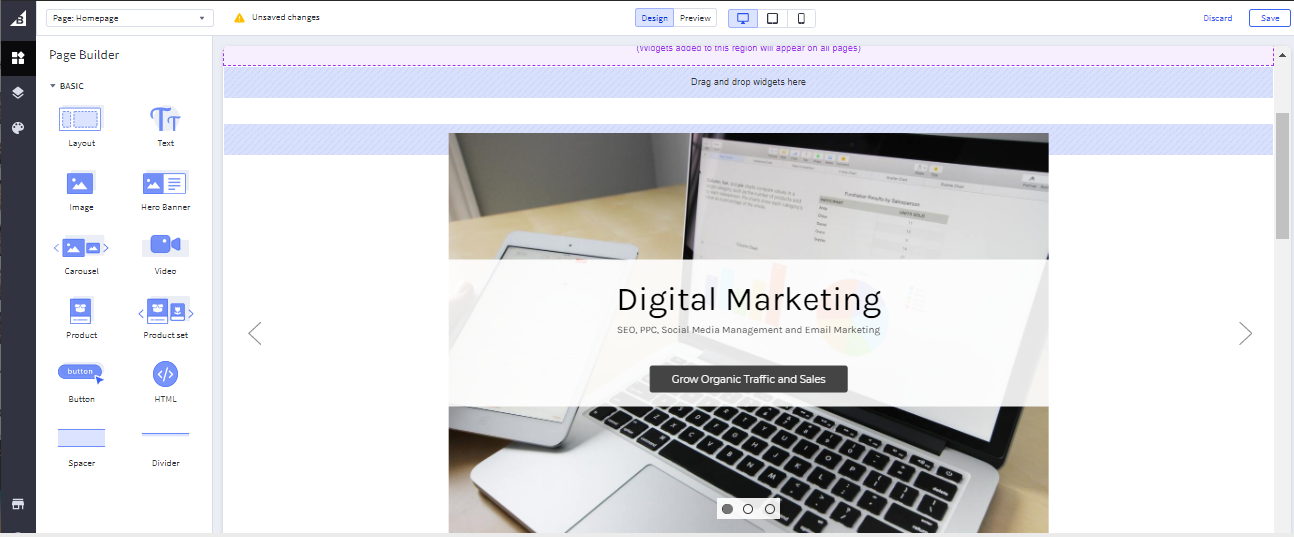Open the layers panel in sidebar
This screenshot has height=537, width=1294.
[18, 93]
